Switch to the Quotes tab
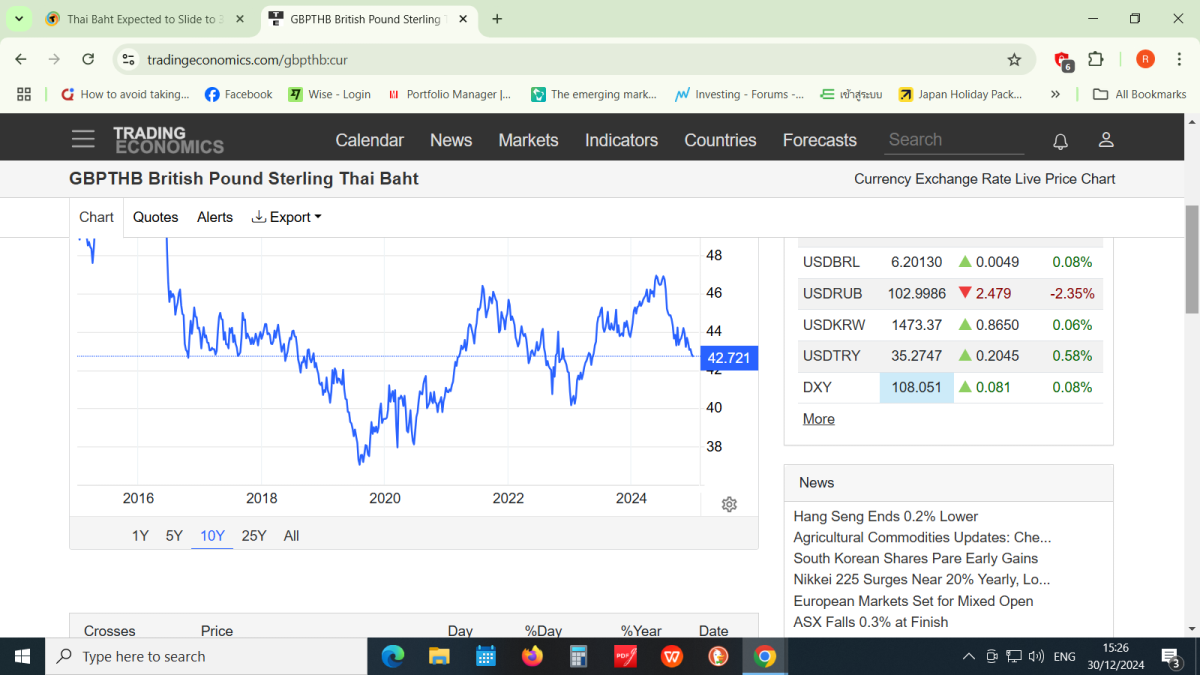The image size is (1200, 675). click(x=155, y=217)
